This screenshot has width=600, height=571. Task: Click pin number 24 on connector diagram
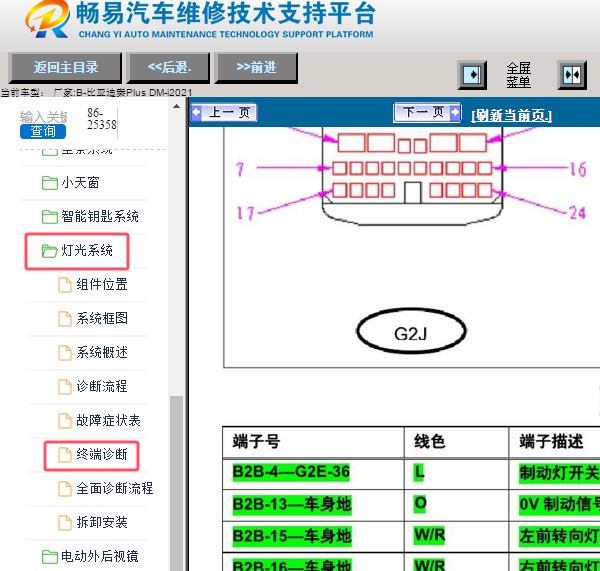coord(578,213)
